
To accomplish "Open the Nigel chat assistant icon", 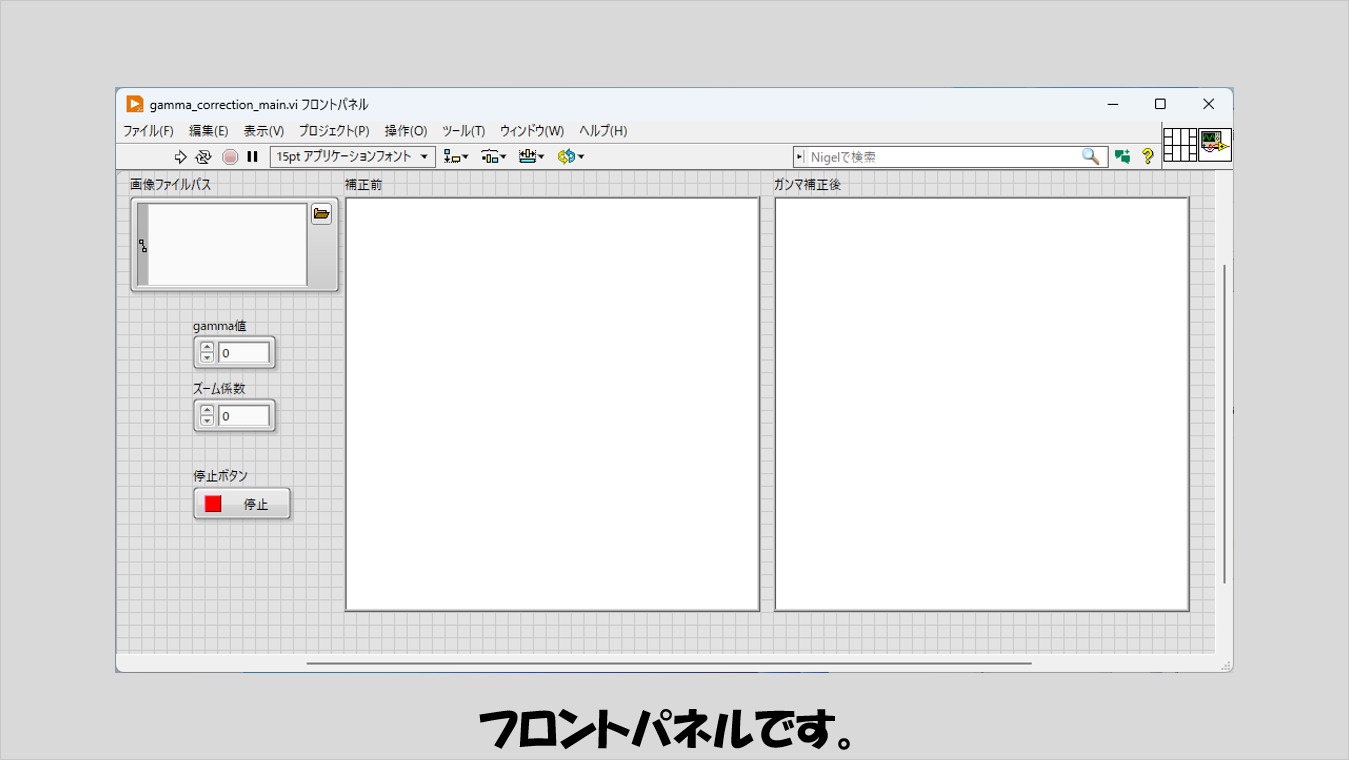I will pos(1123,157).
